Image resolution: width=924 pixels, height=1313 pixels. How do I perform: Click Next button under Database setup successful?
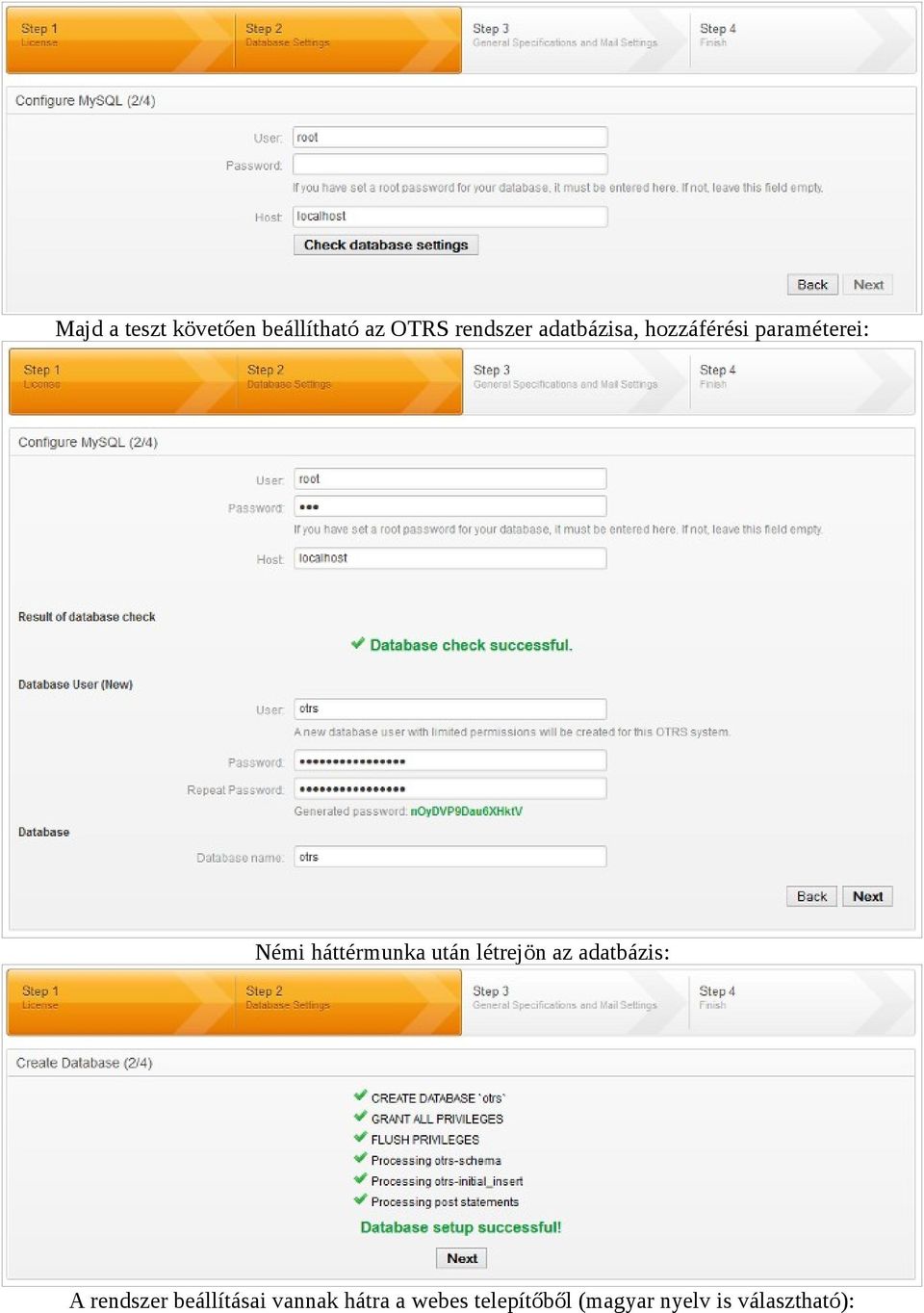[462, 1258]
